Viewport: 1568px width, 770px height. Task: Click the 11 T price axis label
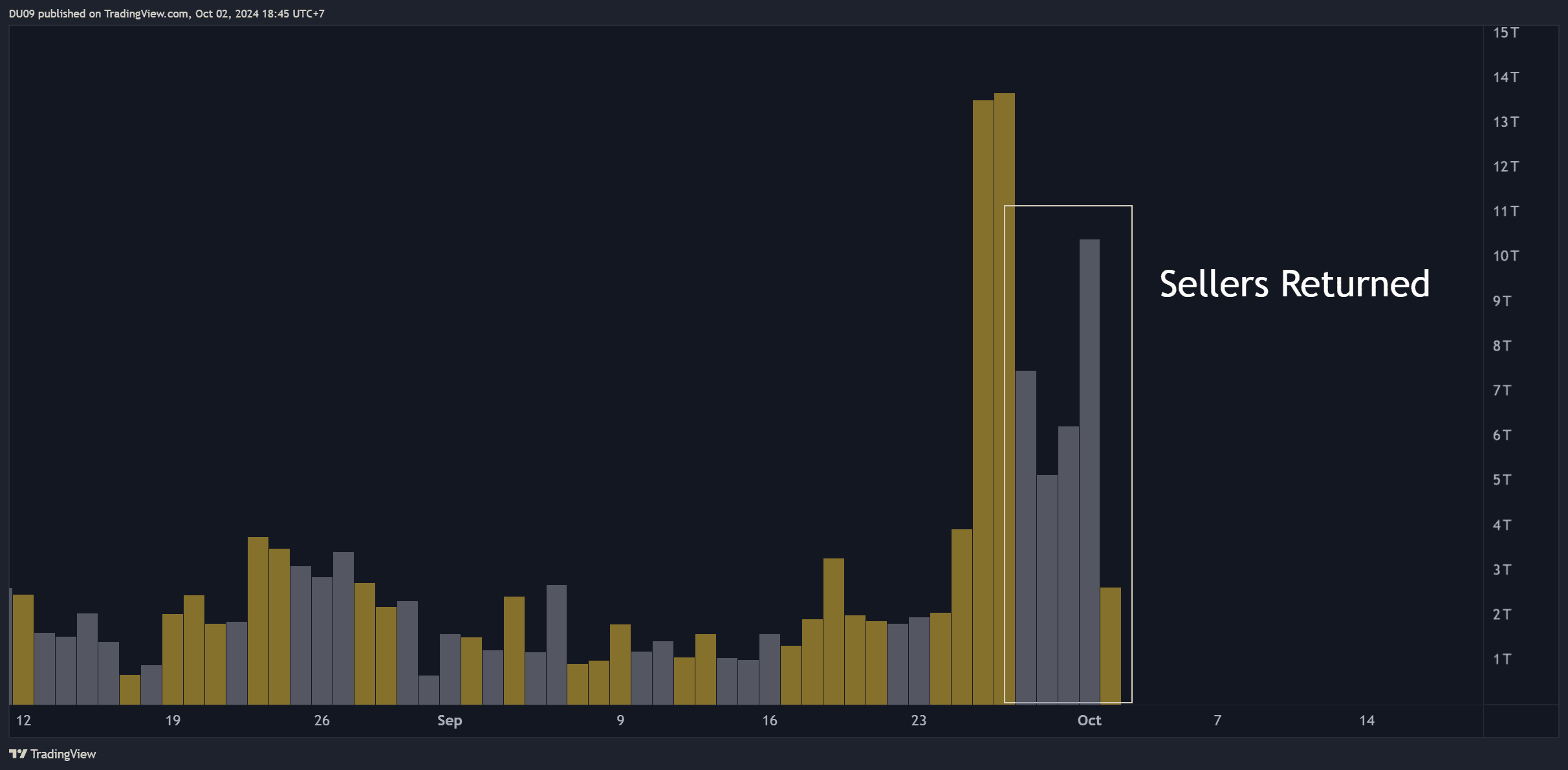[1506, 211]
